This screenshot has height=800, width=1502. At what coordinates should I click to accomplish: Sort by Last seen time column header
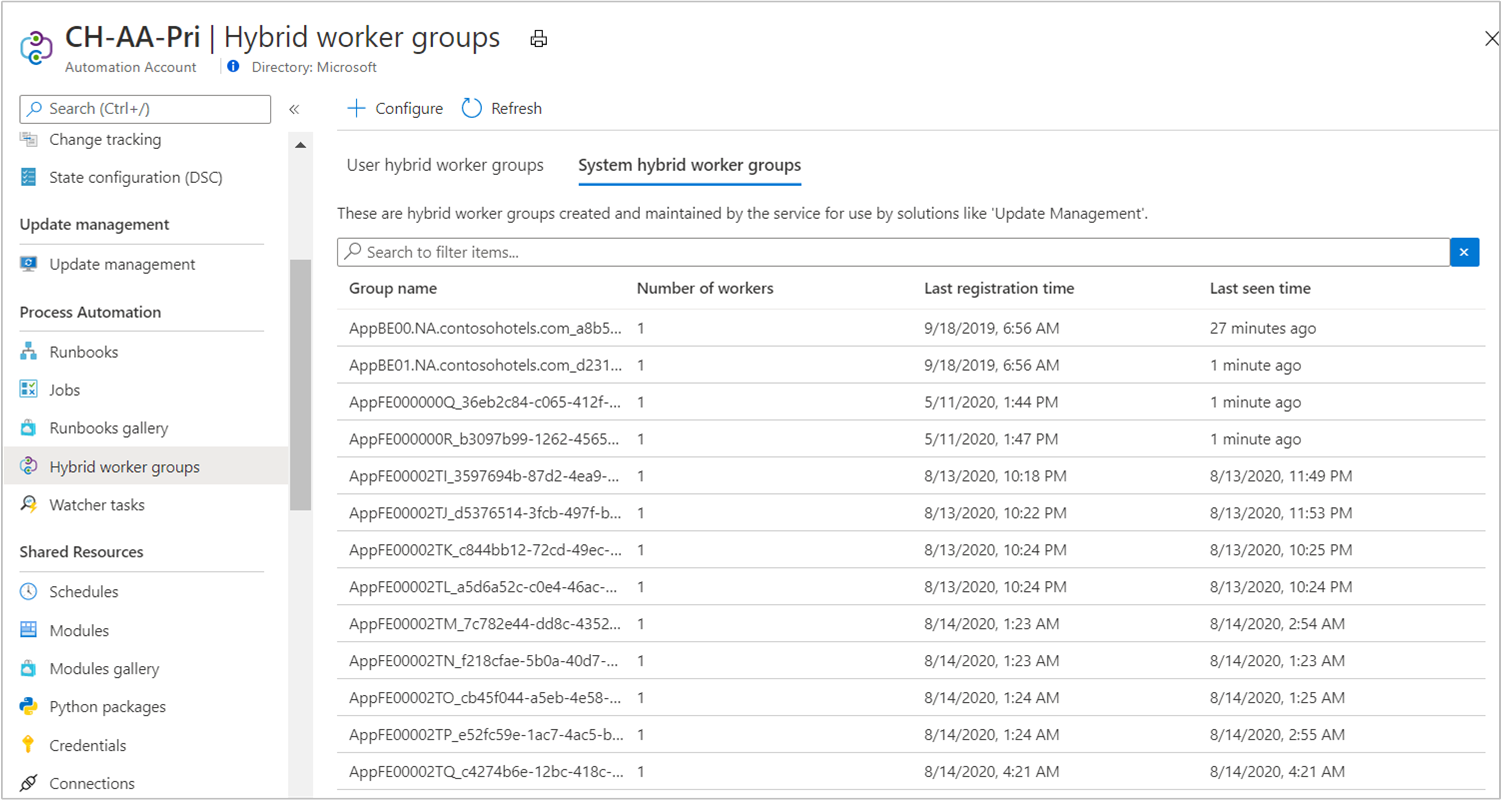(1260, 288)
